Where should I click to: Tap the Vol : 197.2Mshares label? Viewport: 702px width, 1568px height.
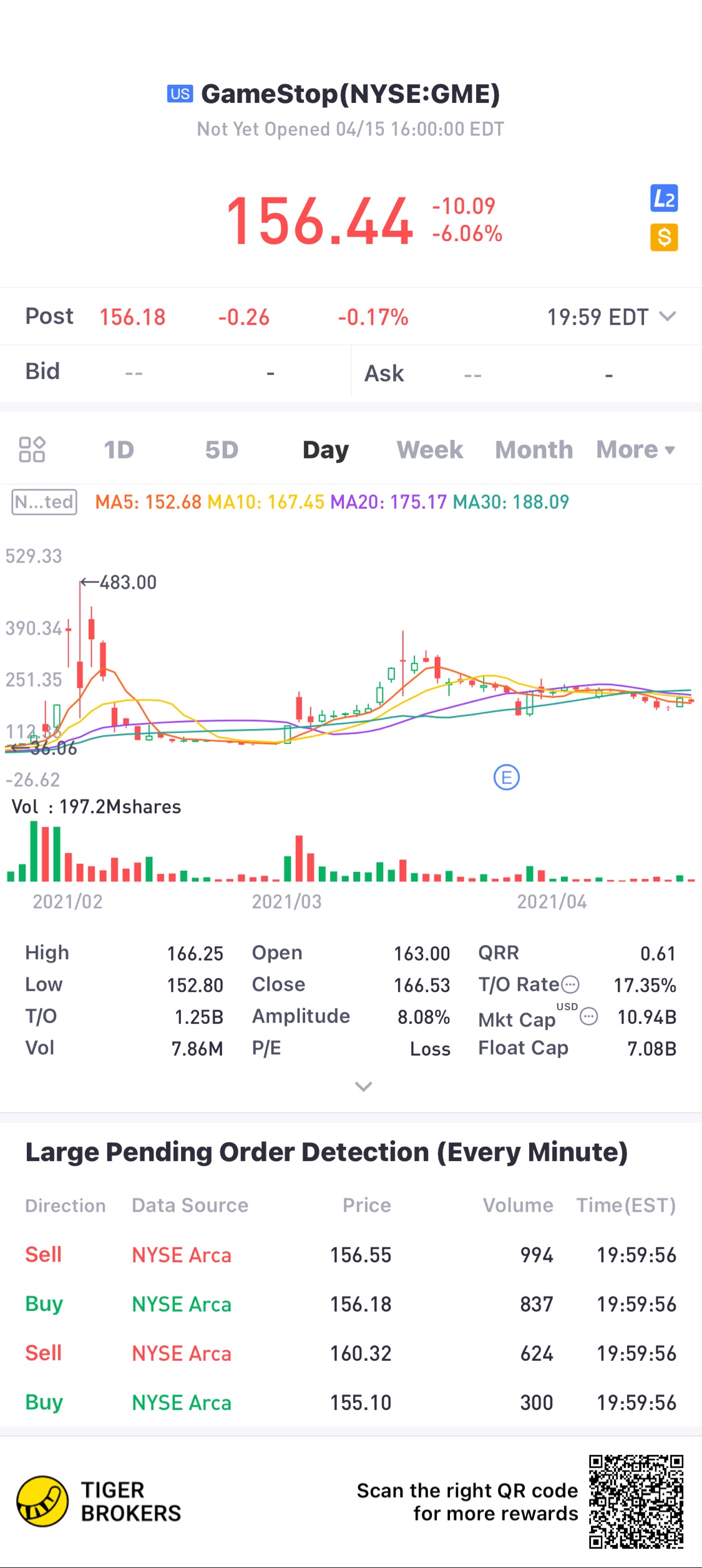tap(97, 806)
